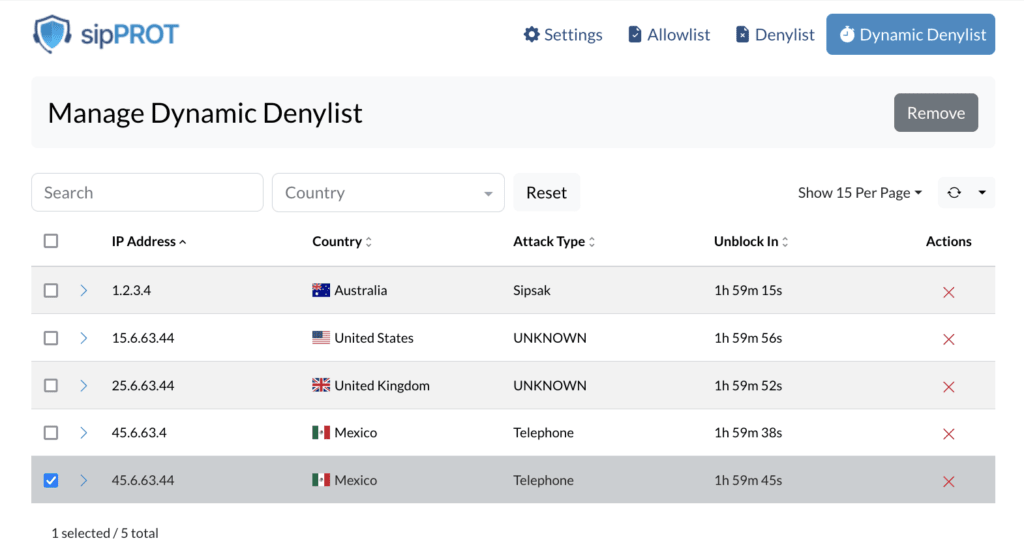Click the 1 selected / 5 total text
Image resolution: width=1024 pixels, height=547 pixels.
click(105, 533)
